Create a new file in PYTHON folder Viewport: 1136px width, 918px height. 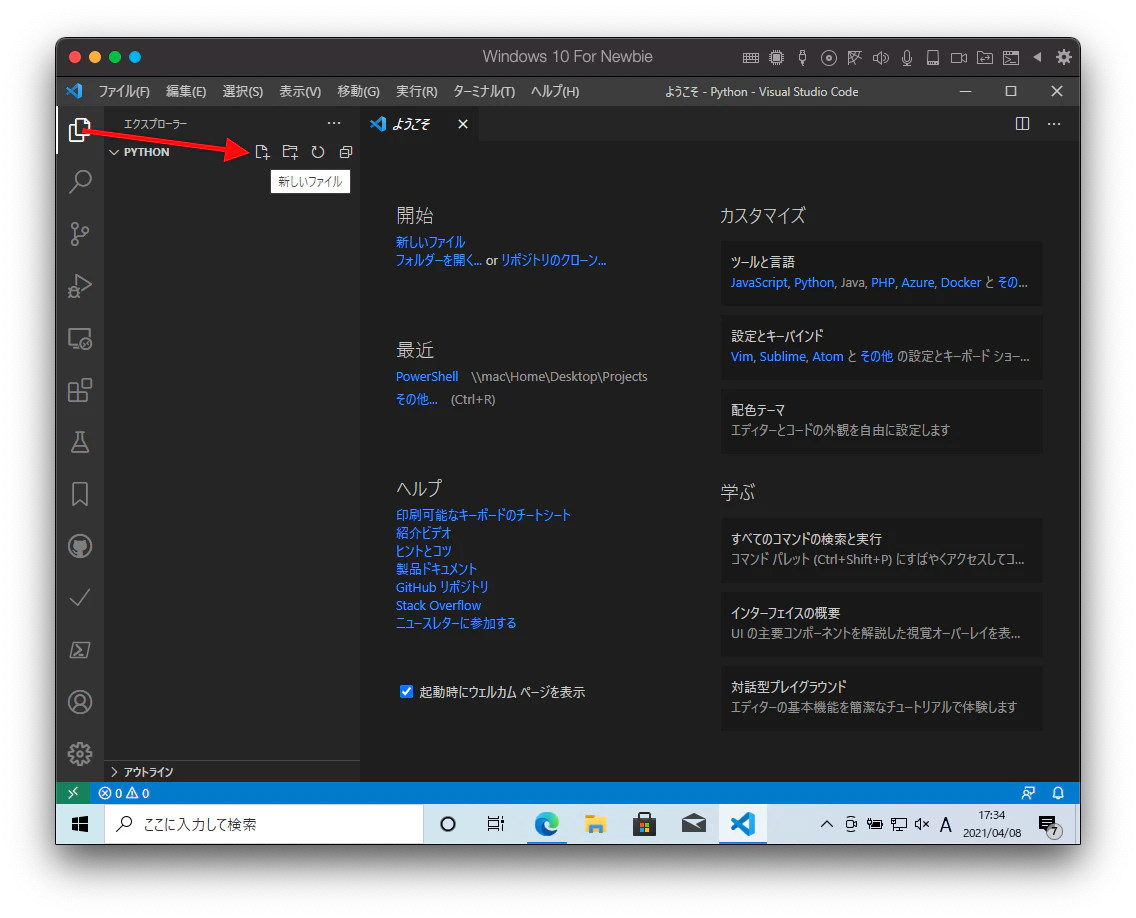(x=262, y=152)
